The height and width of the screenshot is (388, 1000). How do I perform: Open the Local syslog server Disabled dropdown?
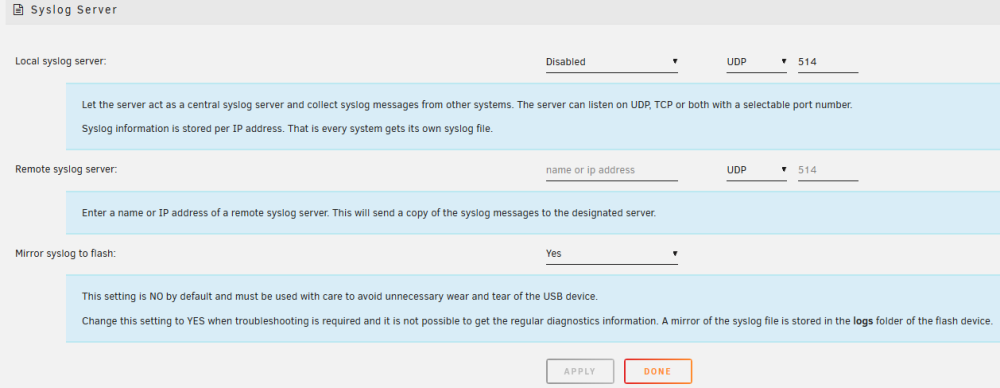tap(612, 62)
